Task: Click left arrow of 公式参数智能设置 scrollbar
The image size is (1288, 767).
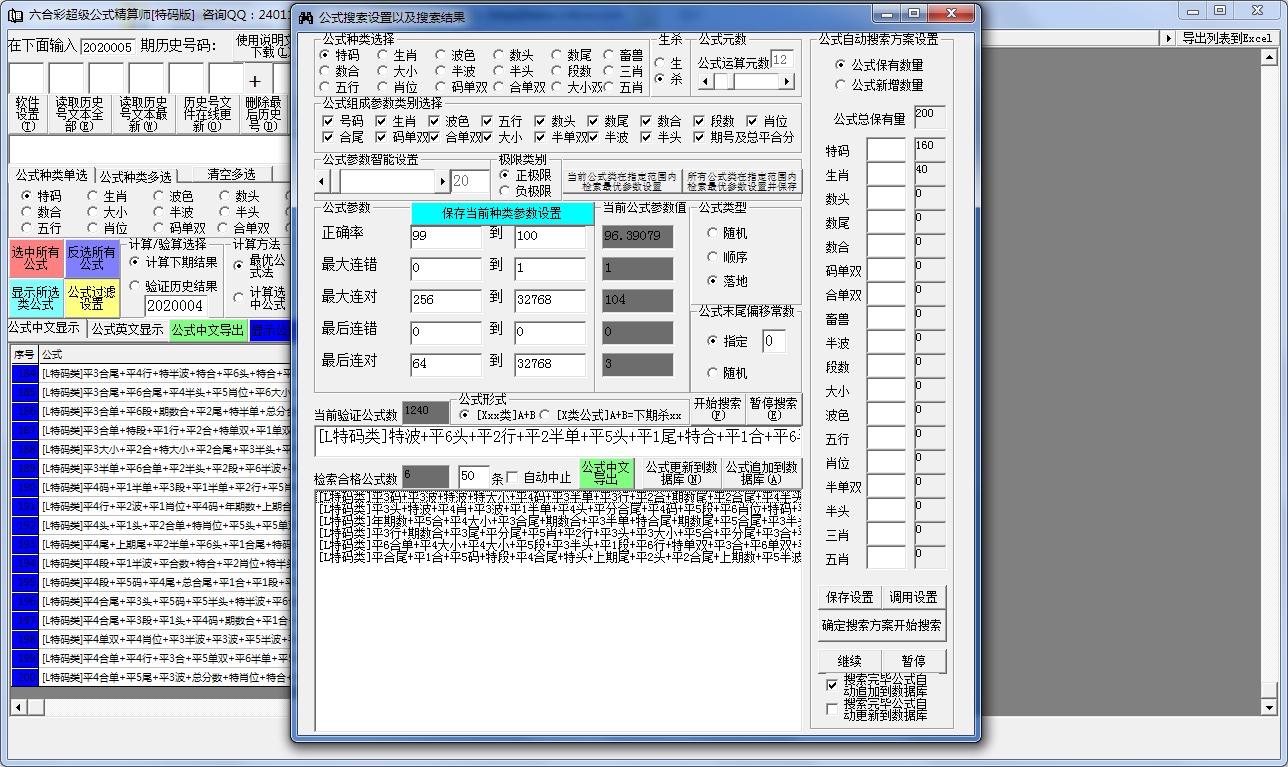Action: coord(322,181)
